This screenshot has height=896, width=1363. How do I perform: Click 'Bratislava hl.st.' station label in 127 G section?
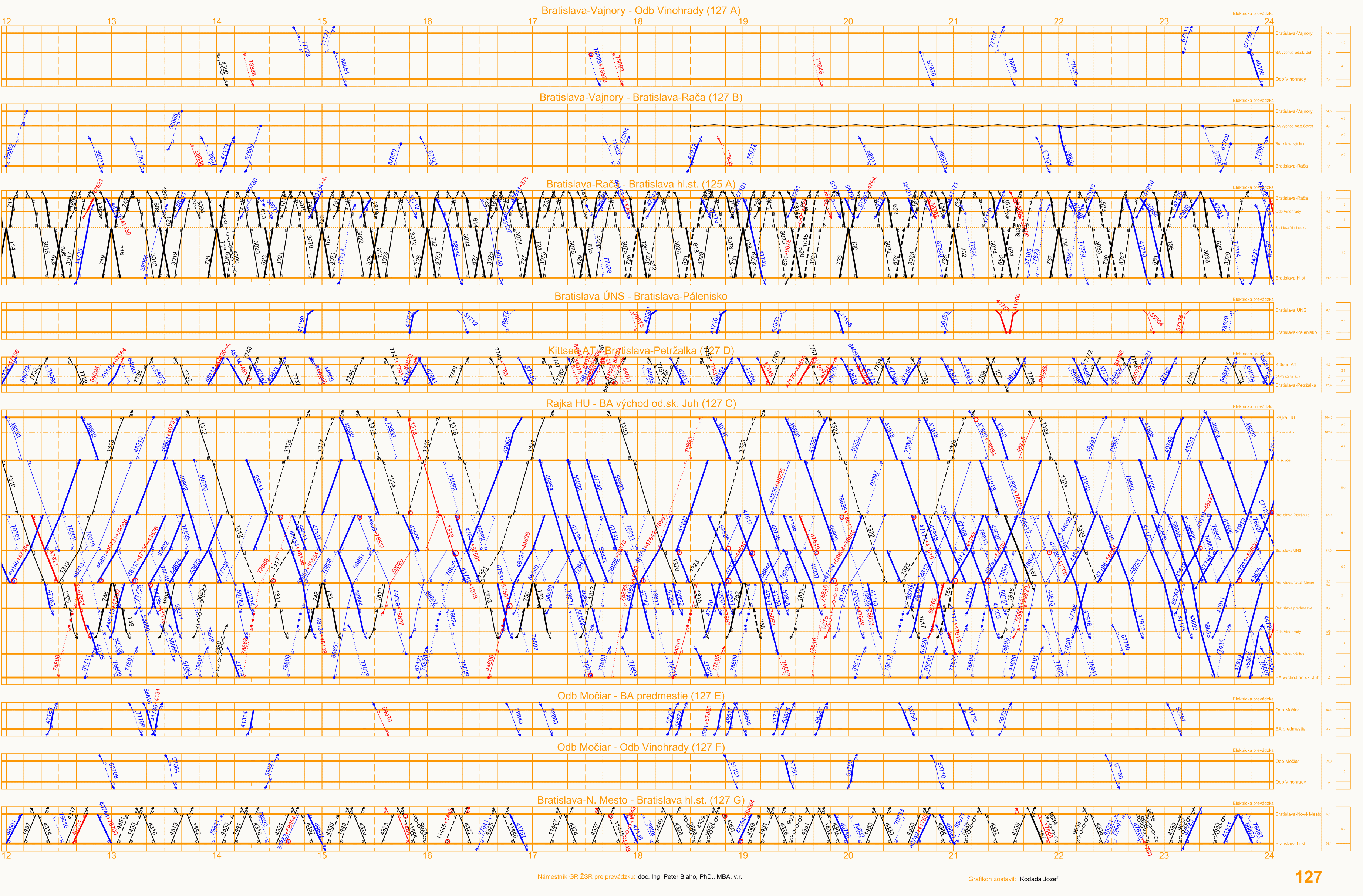tap(1291, 844)
